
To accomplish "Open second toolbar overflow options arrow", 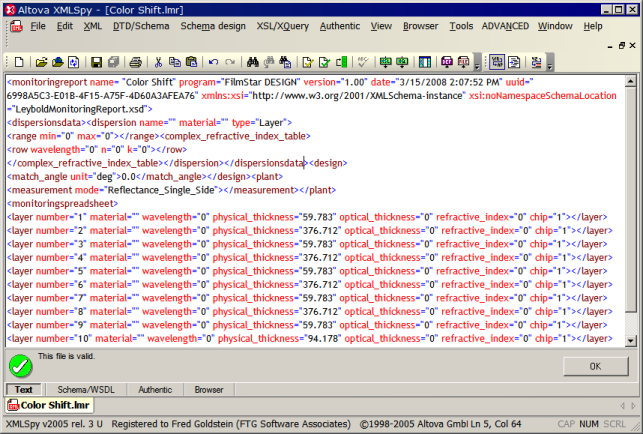I will (550, 63).
